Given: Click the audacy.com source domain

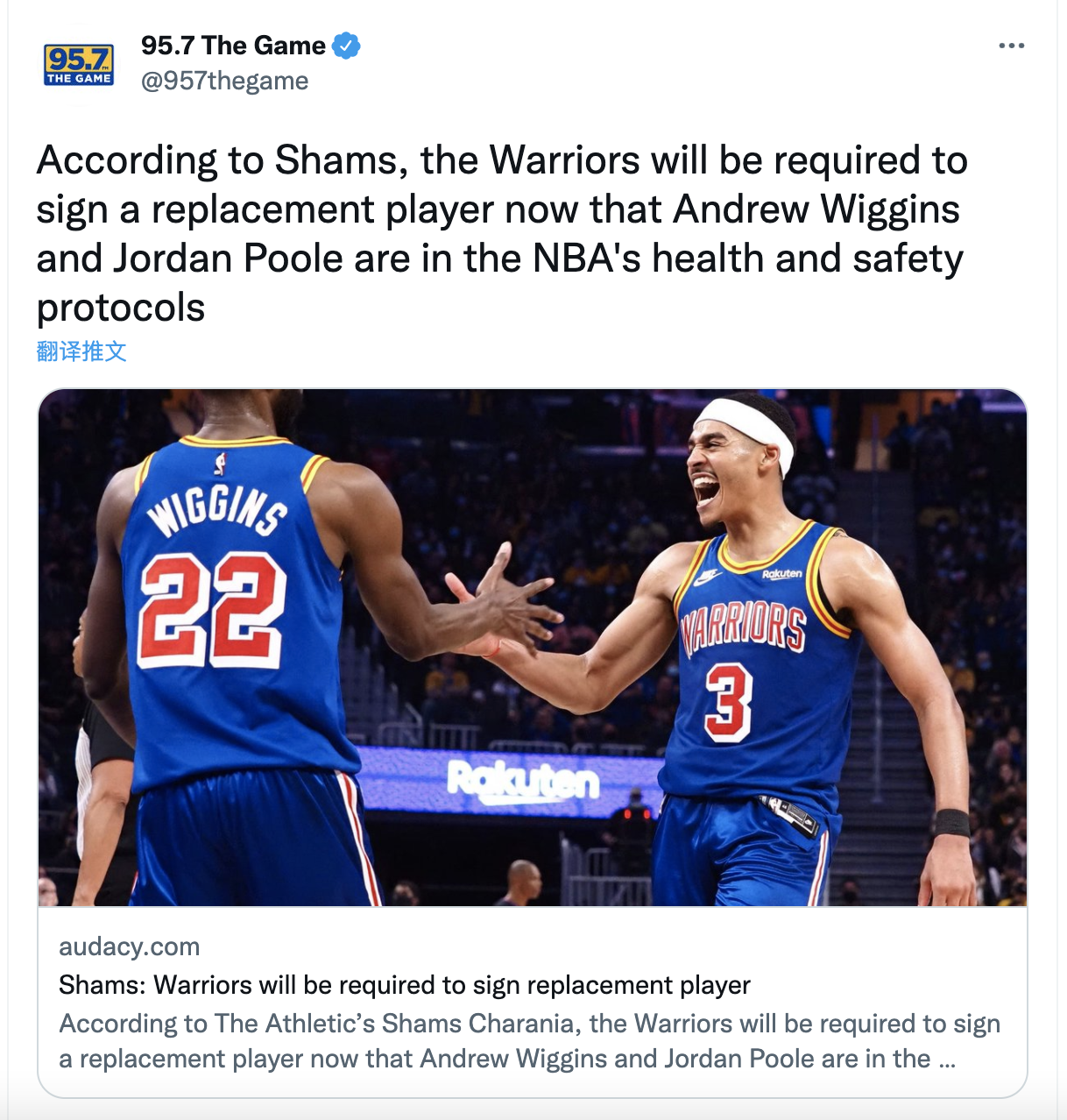Looking at the screenshot, I should (x=129, y=946).
